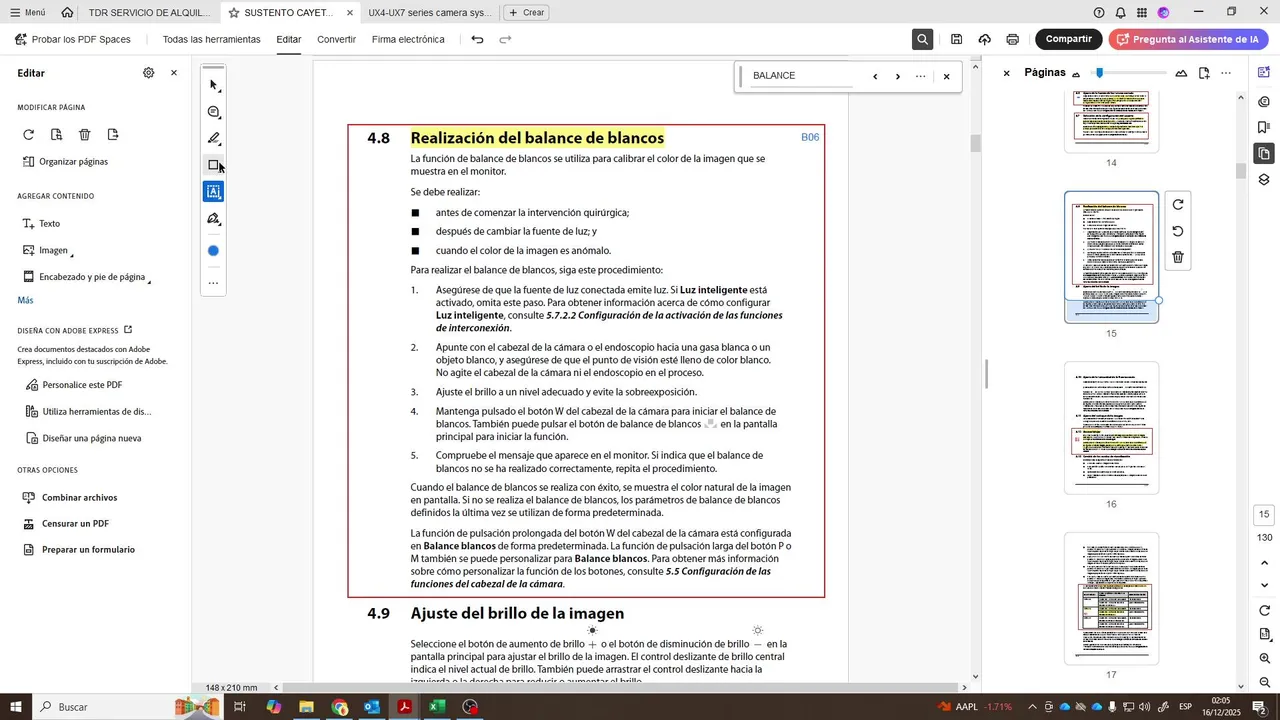Rotate page 15 counterclockwise
Screen dimensions: 1280x720
pos(1178,231)
